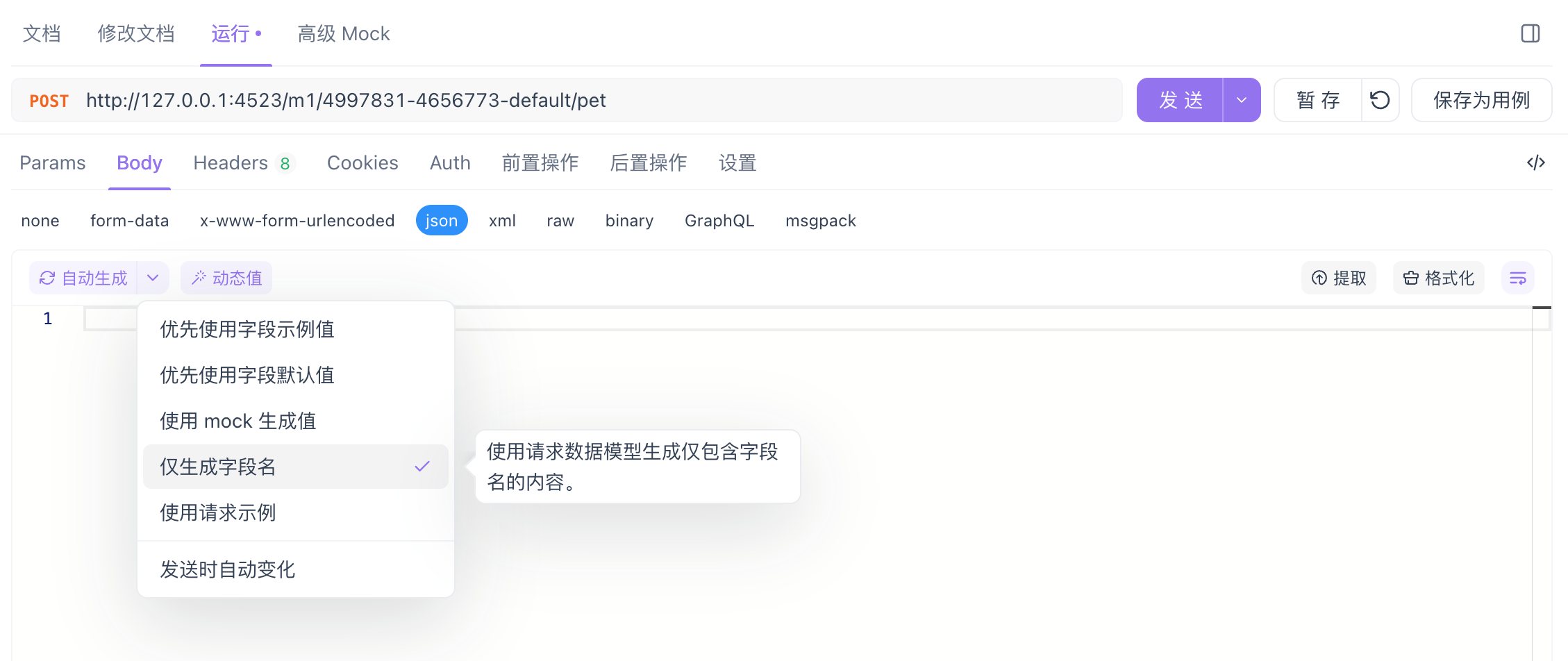The image size is (1568, 661).
Task: Switch body type to none
Action: [x=40, y=220]
